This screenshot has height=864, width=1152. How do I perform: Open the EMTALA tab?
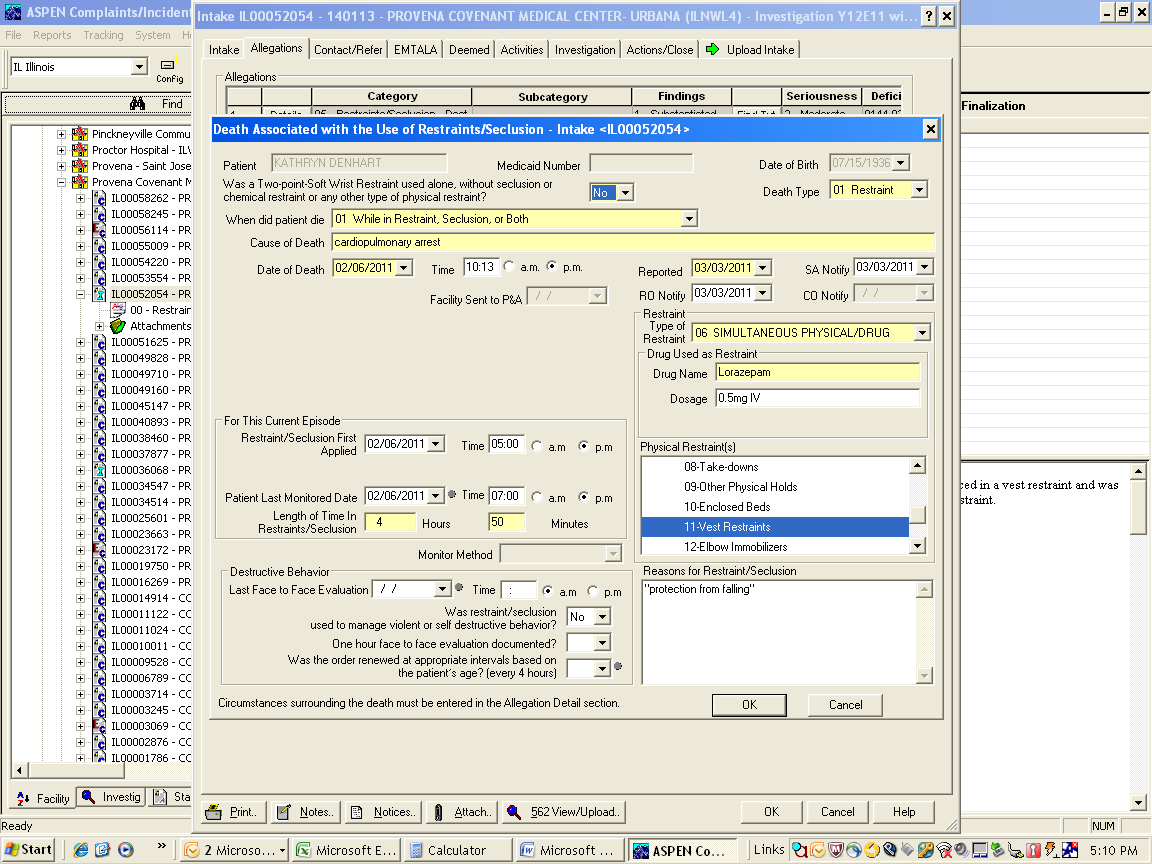[415, 50]
